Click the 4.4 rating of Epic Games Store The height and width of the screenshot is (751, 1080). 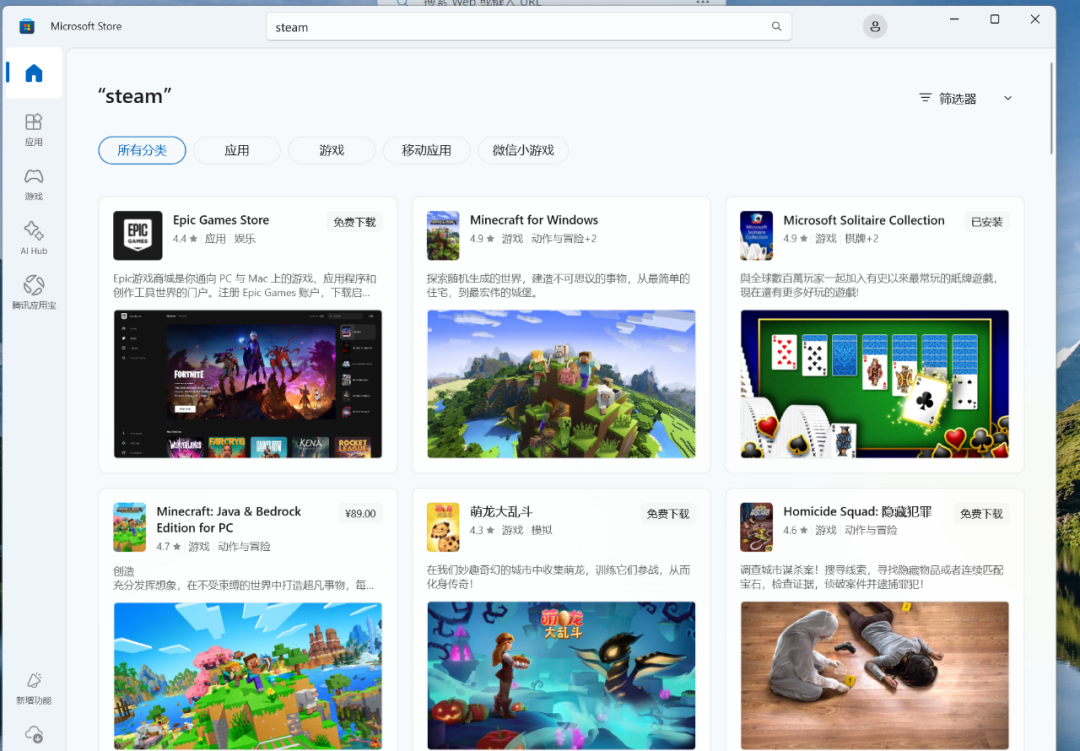click(185, 238)
